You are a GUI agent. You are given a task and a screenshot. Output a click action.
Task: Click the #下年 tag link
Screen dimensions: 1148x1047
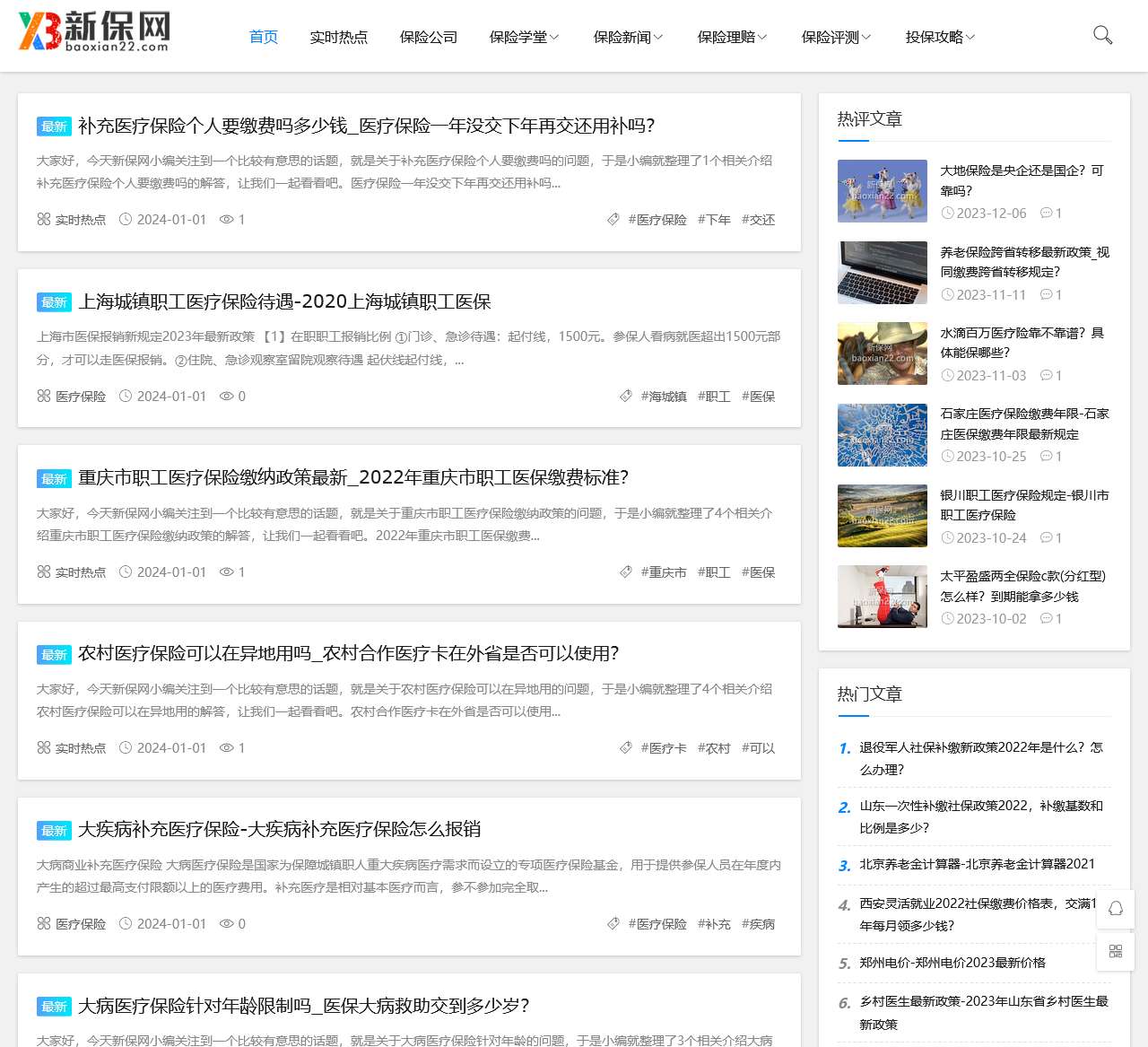[x=714, y=220]
